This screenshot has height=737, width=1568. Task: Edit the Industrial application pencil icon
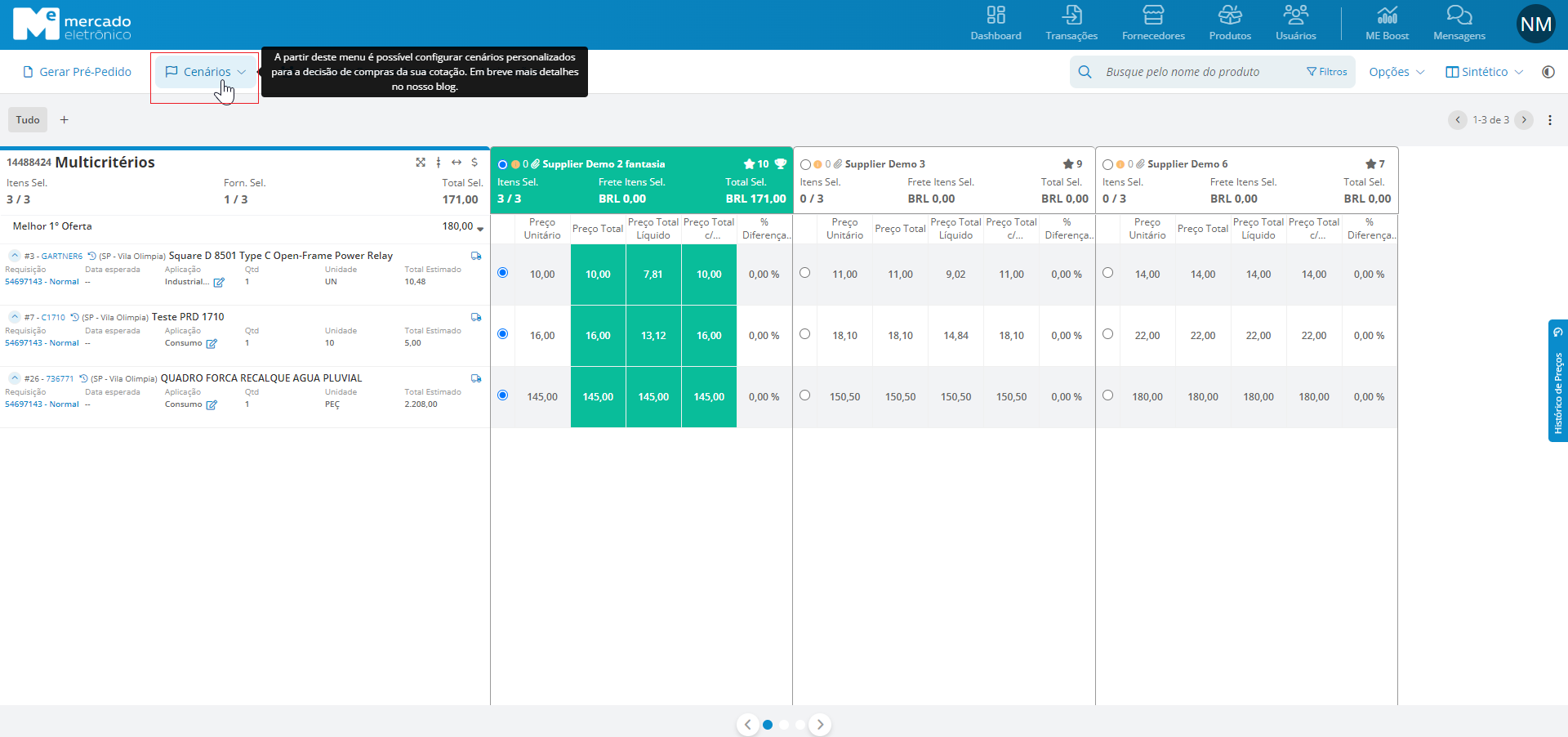point(219,282)
